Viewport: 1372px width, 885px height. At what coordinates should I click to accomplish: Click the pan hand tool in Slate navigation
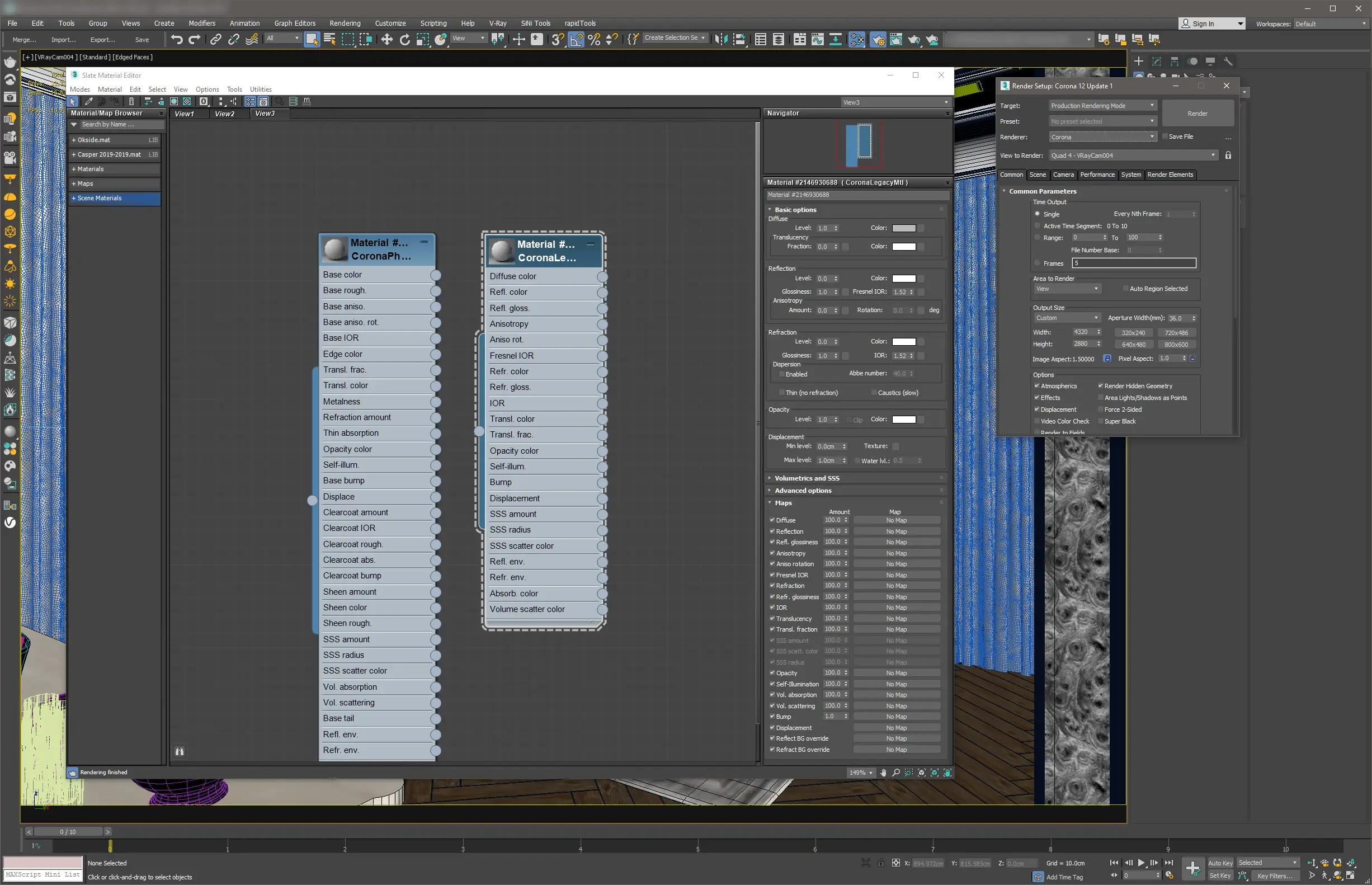883,773
